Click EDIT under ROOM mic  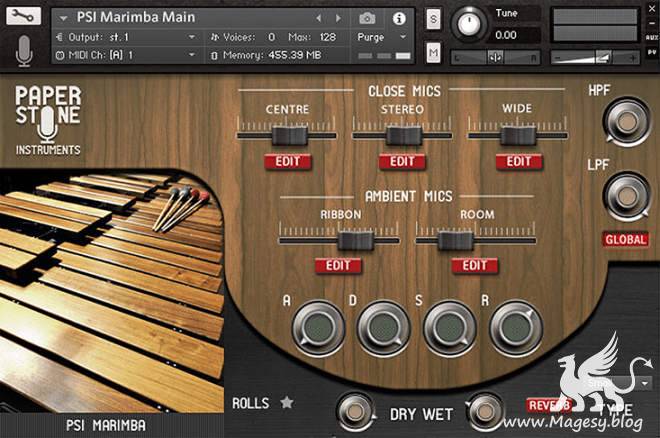474,265
